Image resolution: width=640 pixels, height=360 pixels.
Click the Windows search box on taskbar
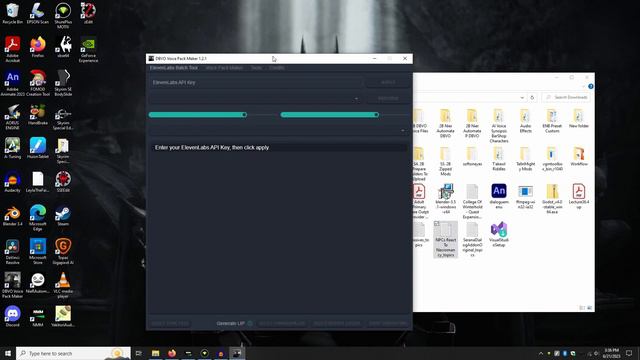pyautogui.click(x=73, y=353)
